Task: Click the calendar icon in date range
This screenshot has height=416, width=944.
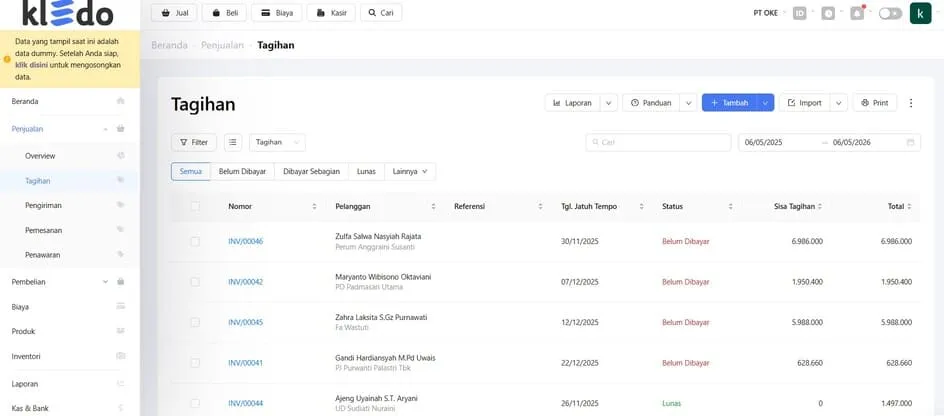Action: [910, 143]
